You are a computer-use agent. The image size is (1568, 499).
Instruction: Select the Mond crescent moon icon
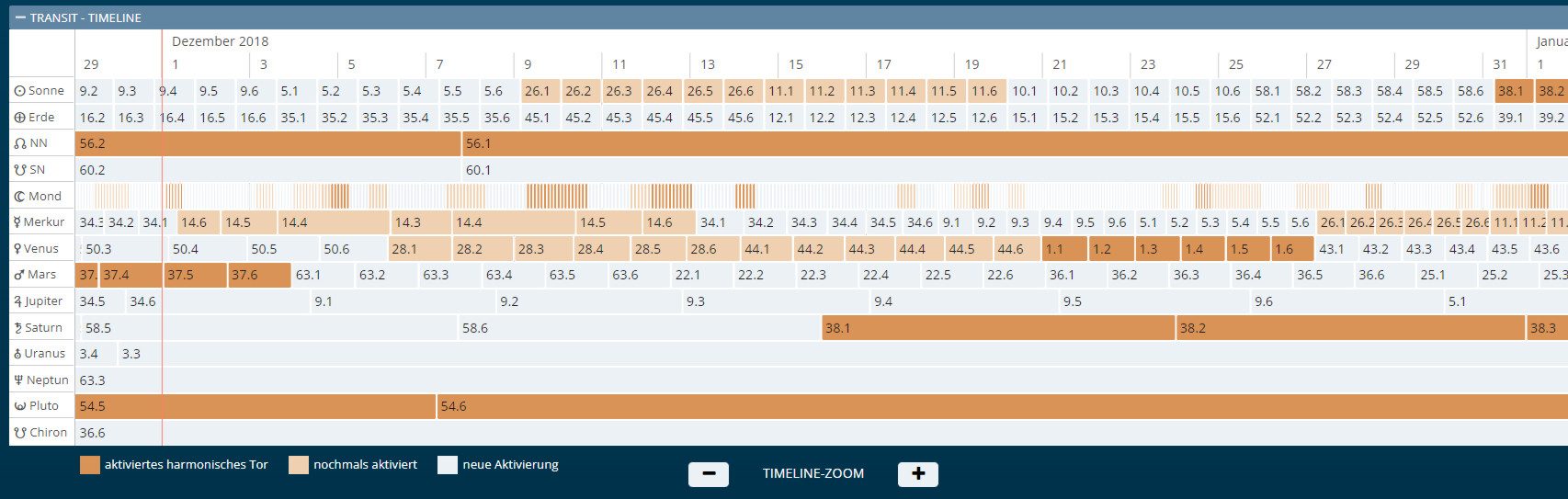19,197
